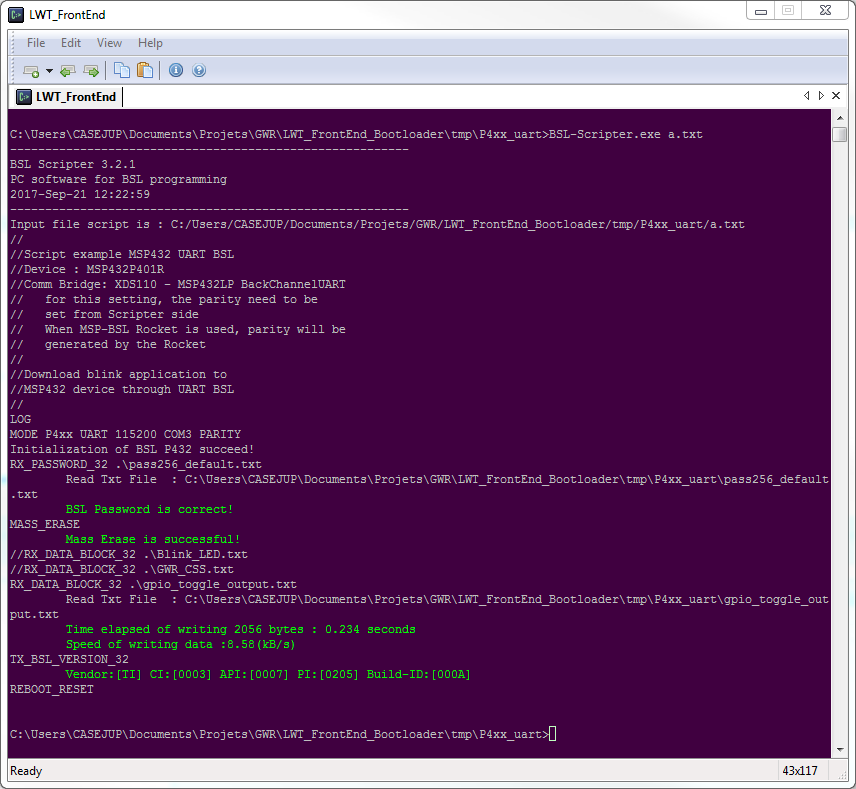Viewport: 856px width, 789px height.
Task: Open the About info icon
Action: pos(176,70)
